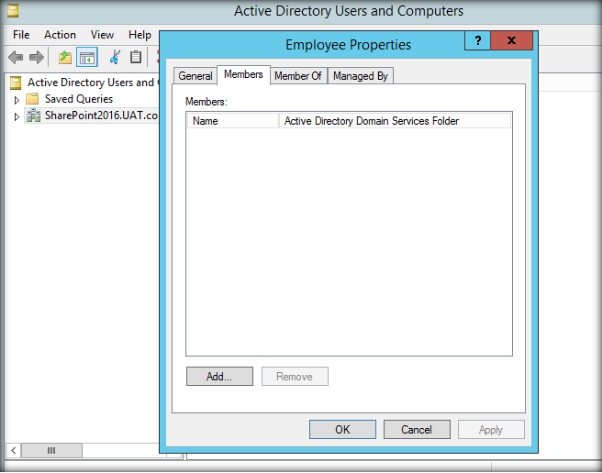Image resolution: width=602 pixels, height=473 pixels.
Task: Click the Up one level folder icon
Action: [65, 58]
